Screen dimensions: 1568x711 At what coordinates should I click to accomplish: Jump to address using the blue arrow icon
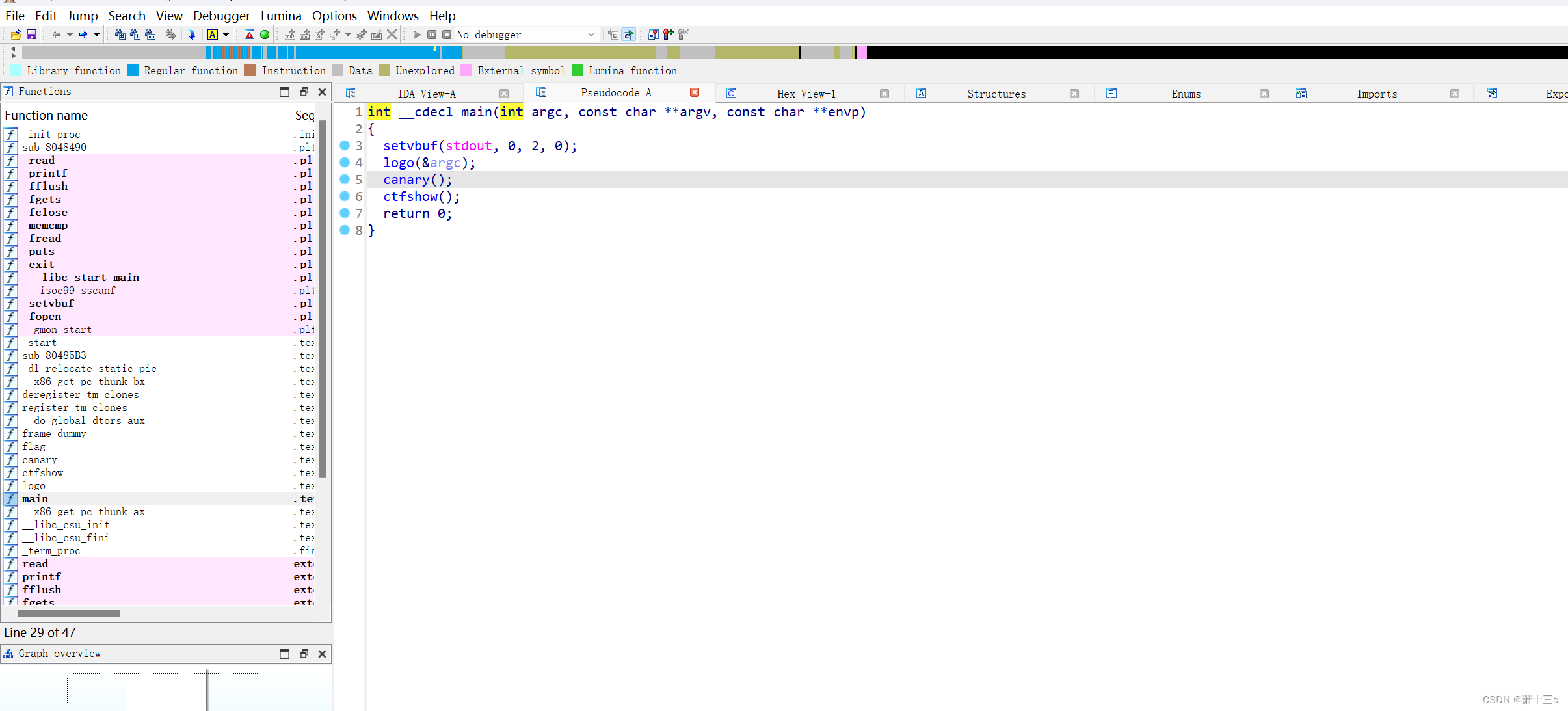pyautogui.click(x=193, y=34)
